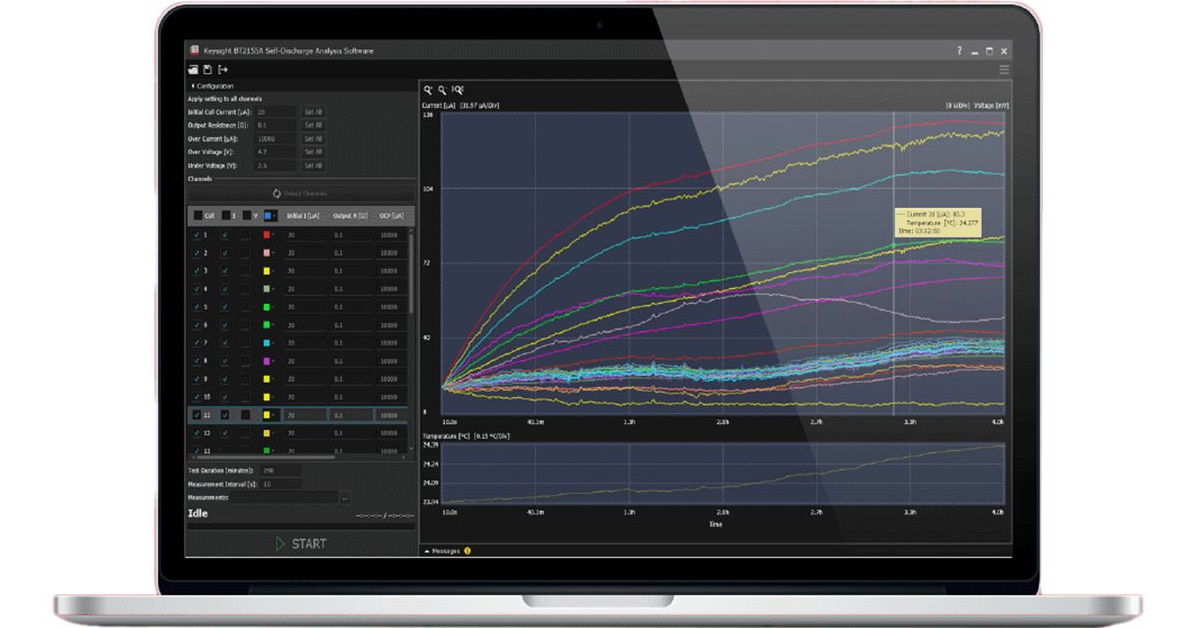The image size is (1200, 628).
Task: Open the header blue color dropdown
Action: [x=269, y=215]
